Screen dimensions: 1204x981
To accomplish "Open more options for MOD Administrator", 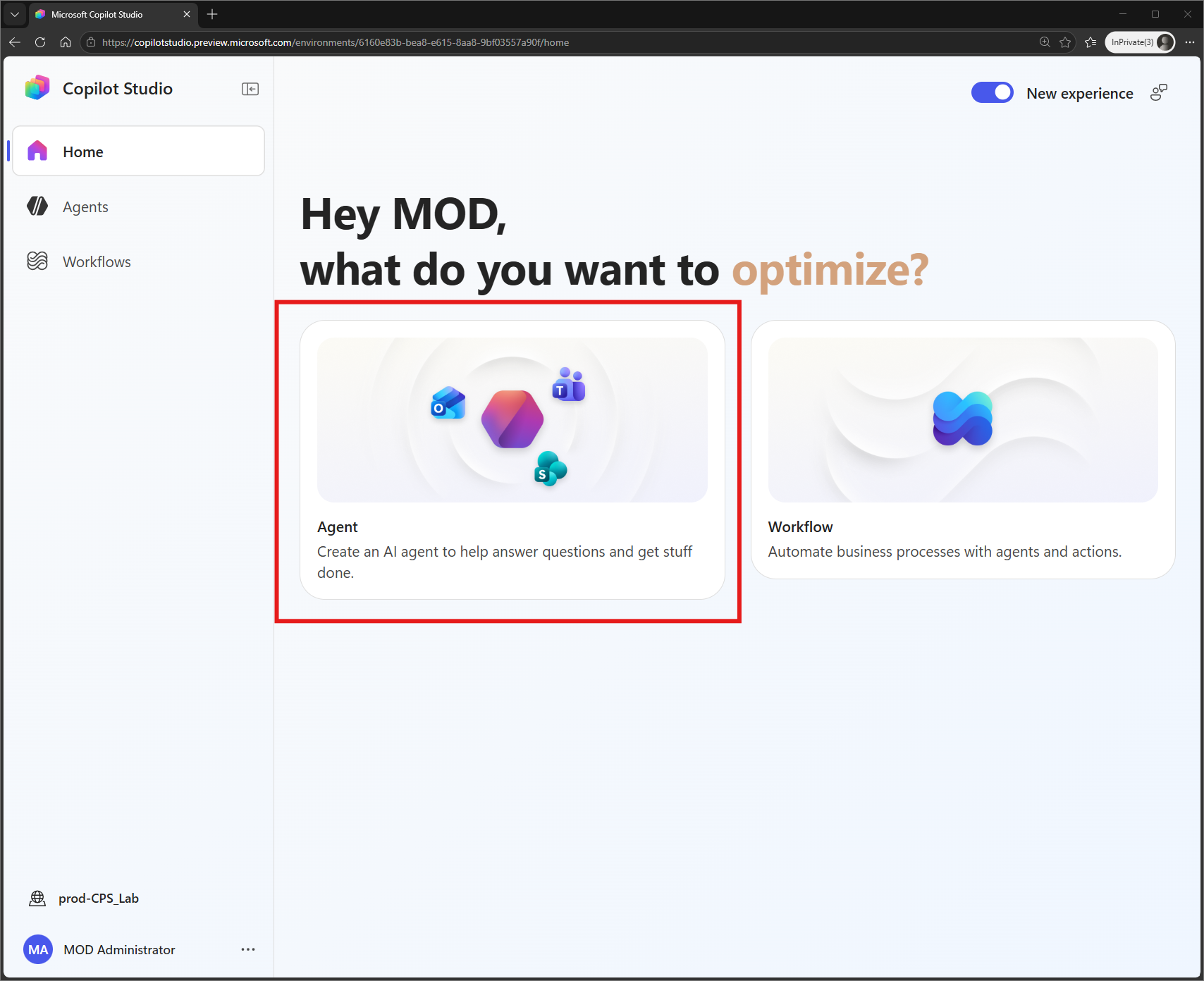I will click(248, 949).
